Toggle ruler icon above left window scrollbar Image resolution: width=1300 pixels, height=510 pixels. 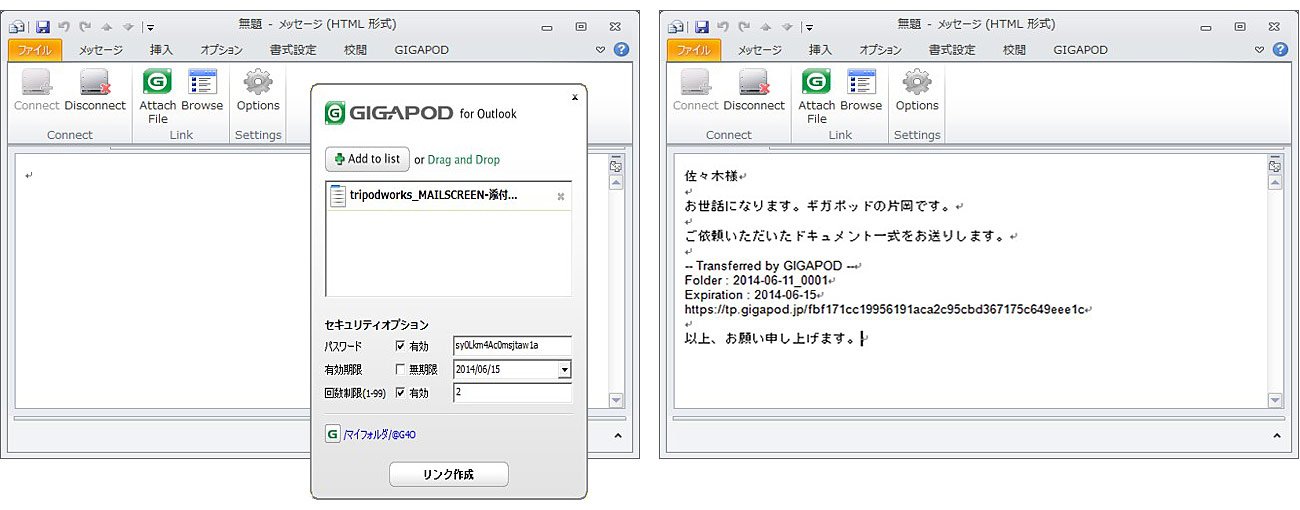coord(617,167)
